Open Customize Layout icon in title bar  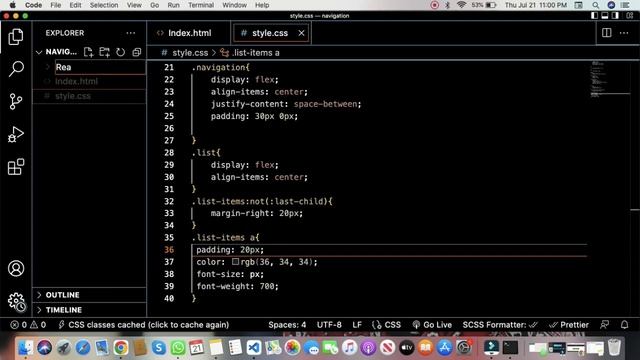pyautogui.click(x=630, y=16)
